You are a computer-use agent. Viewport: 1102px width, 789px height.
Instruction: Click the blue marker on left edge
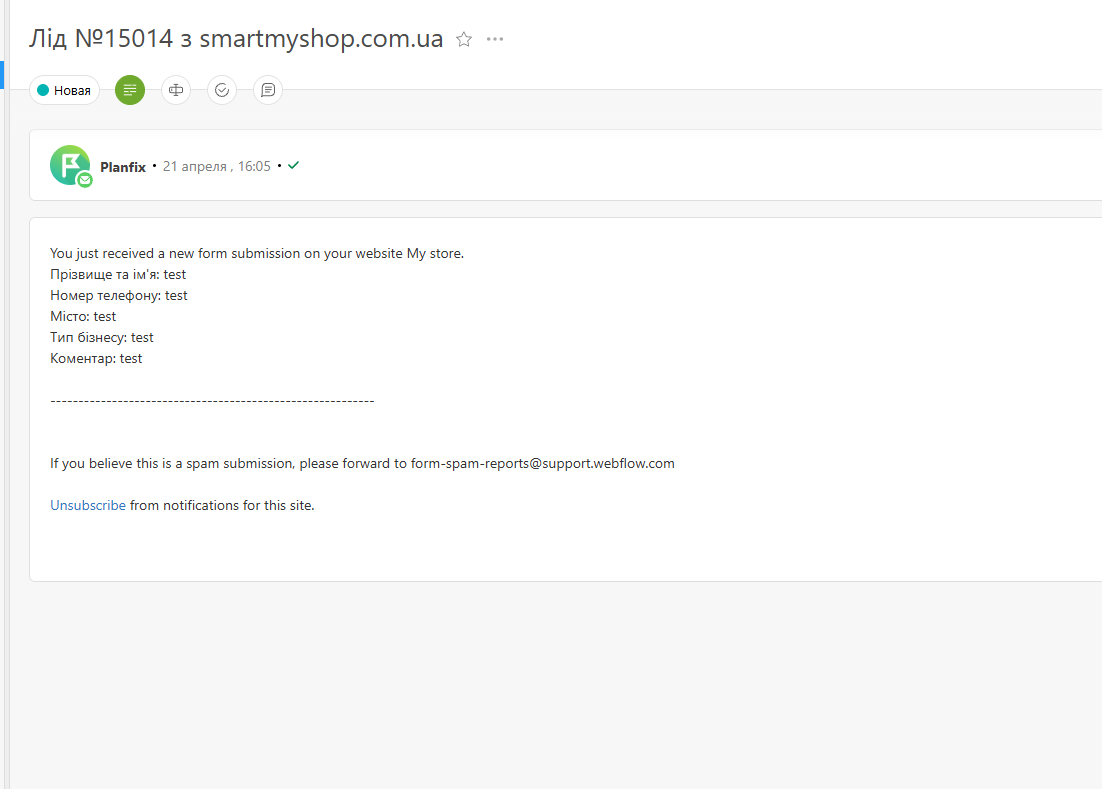[2, 75]
